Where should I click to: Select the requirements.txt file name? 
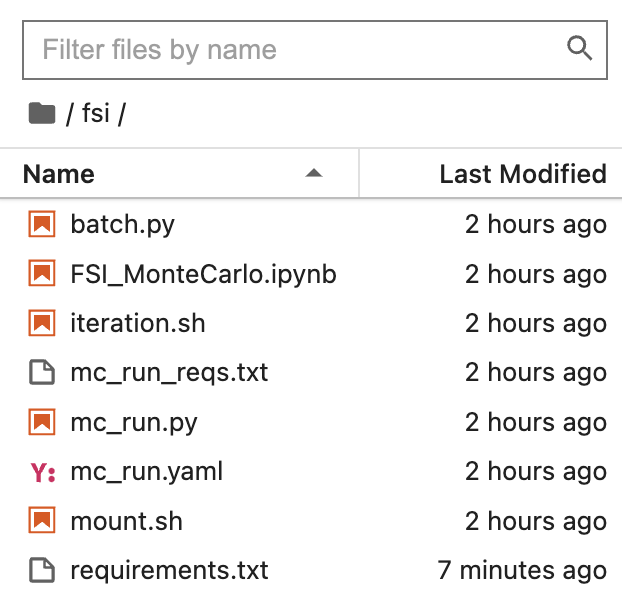[x=170, y=571]
